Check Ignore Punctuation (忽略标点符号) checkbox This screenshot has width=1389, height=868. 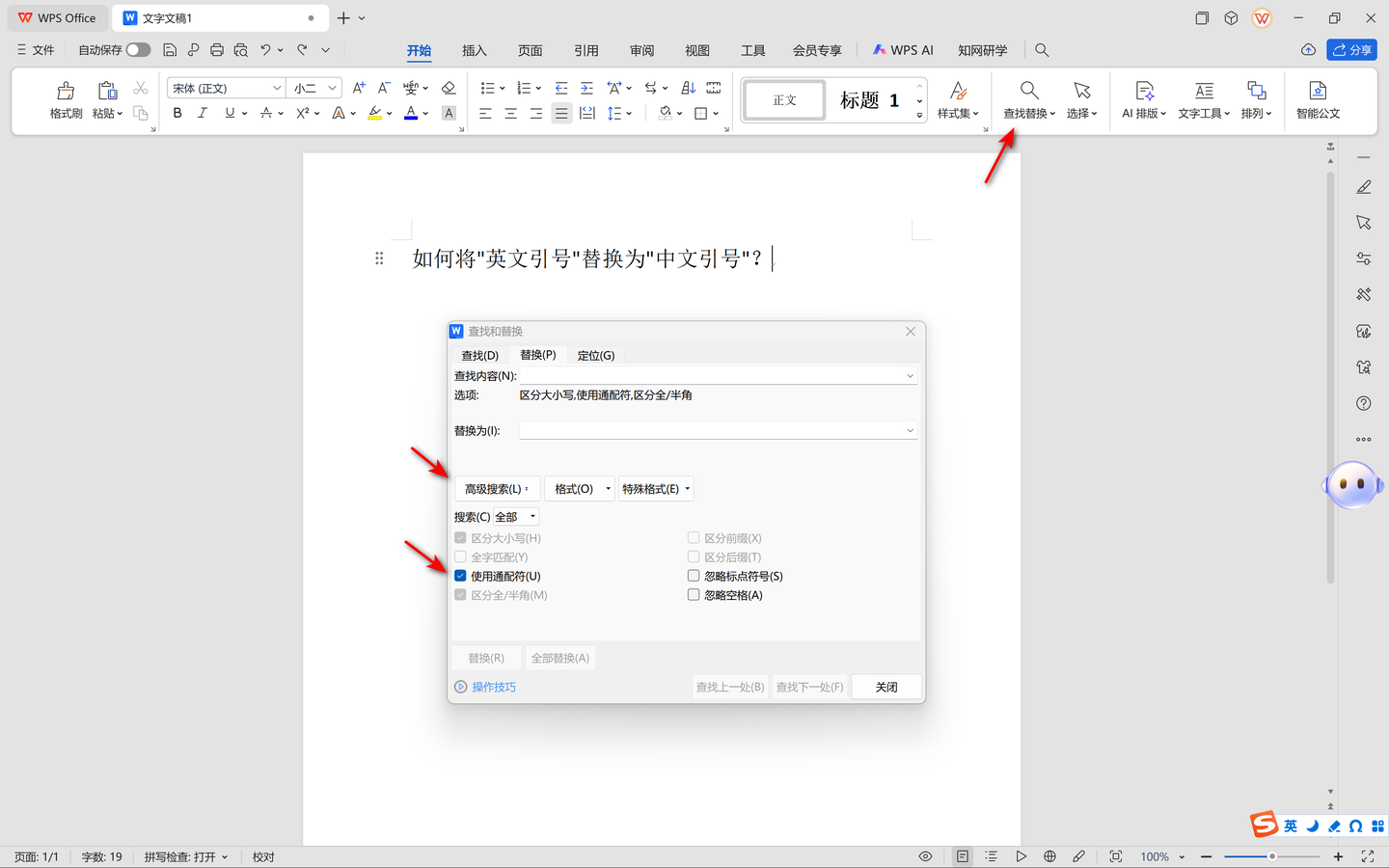[694, 576]
